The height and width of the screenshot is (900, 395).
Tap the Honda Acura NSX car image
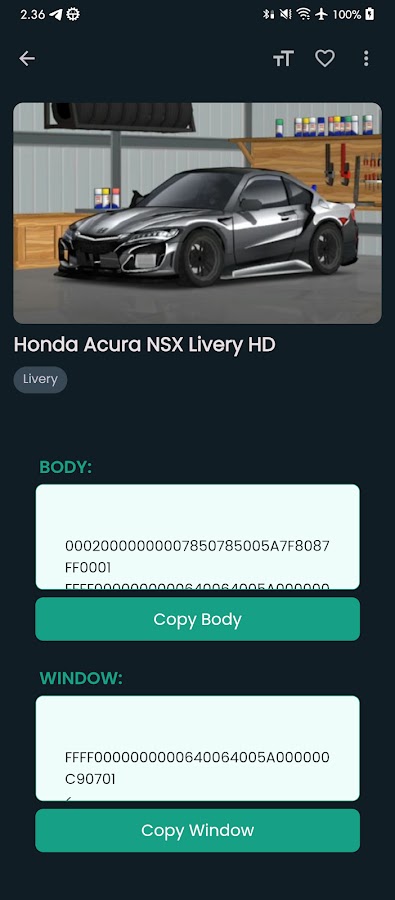point(198,213)
